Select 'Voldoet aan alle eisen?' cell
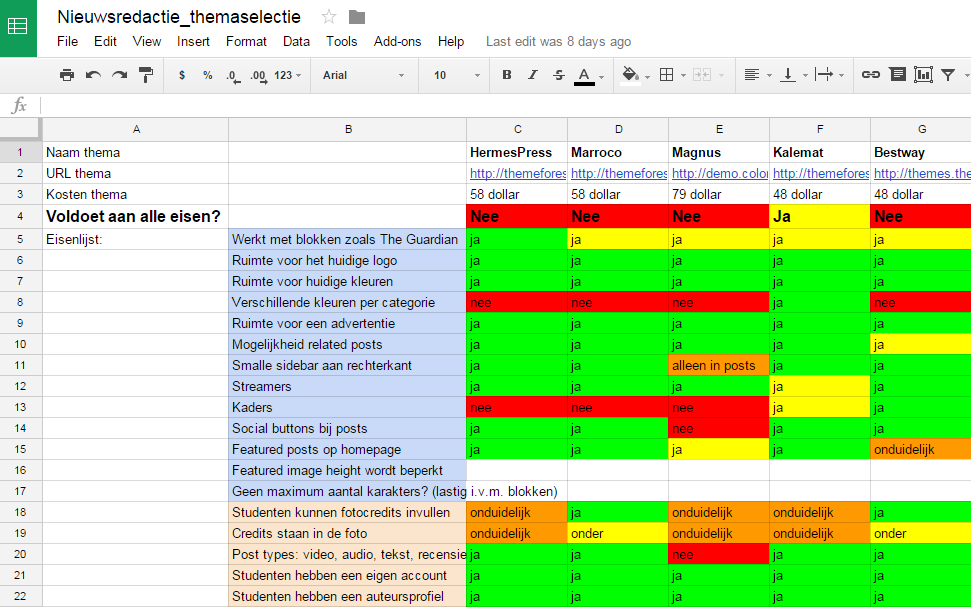 click(x=136, y=217)
